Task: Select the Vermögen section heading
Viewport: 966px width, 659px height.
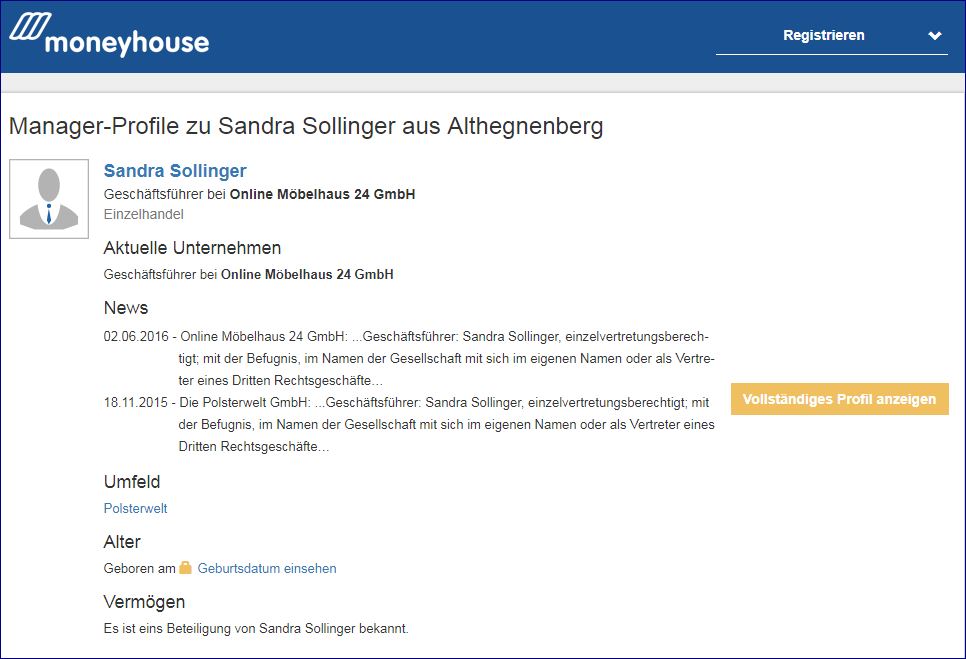Action: (144, 602)
